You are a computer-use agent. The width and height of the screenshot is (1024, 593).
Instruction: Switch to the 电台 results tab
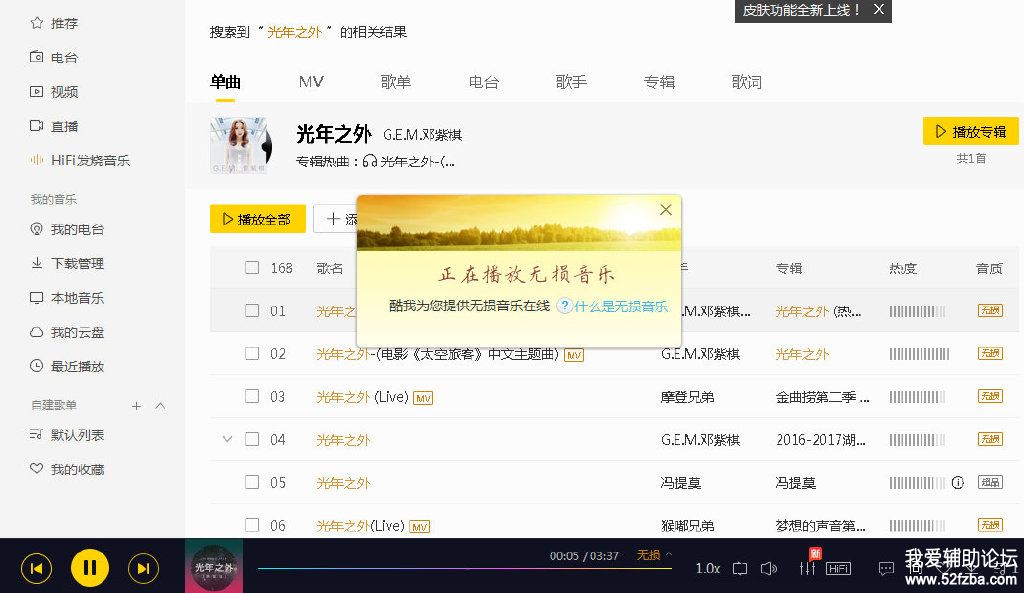click(x=484, y=82)
